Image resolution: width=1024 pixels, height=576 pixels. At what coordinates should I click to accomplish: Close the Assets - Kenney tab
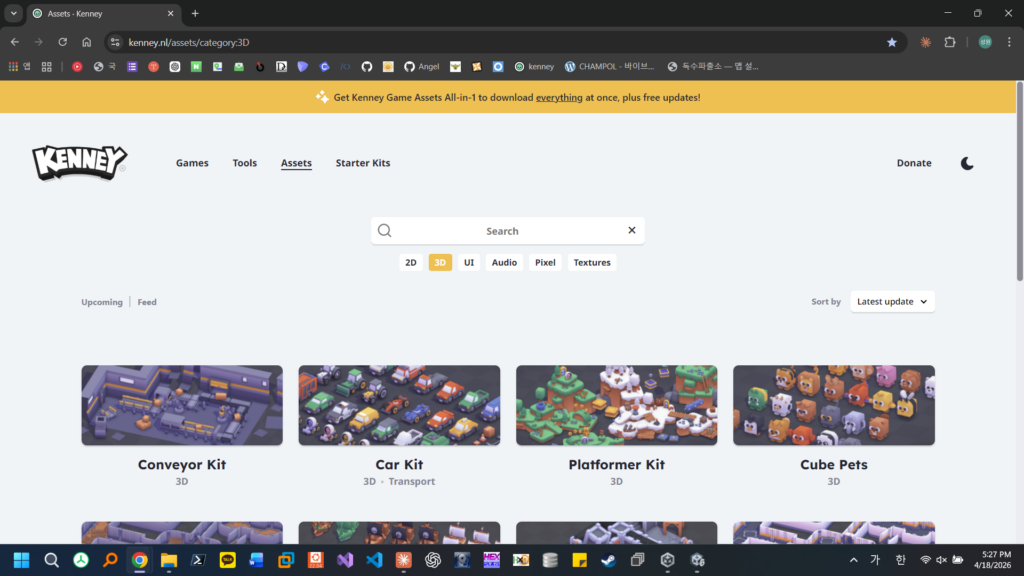pyautogui.click(x=170, y=14)
